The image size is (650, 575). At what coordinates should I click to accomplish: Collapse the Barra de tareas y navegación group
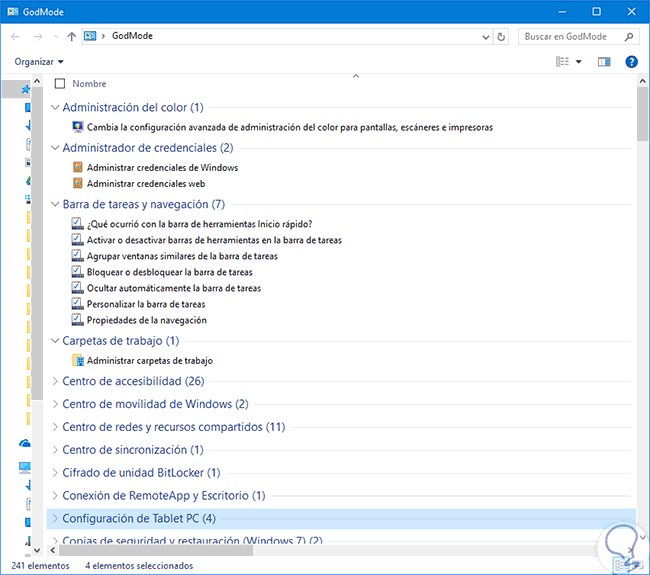pos(55,204)
